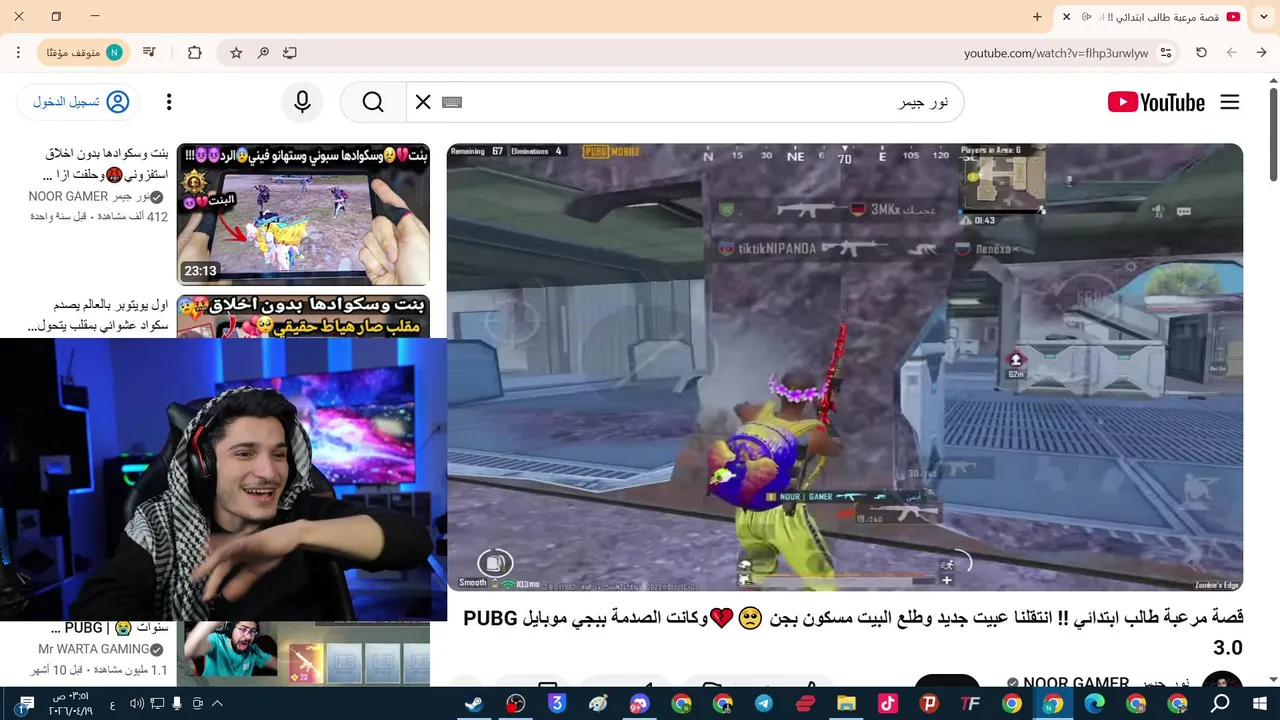Open the volume speaker tray icon
The image size is (1280, 720).
tap(137, 704)
